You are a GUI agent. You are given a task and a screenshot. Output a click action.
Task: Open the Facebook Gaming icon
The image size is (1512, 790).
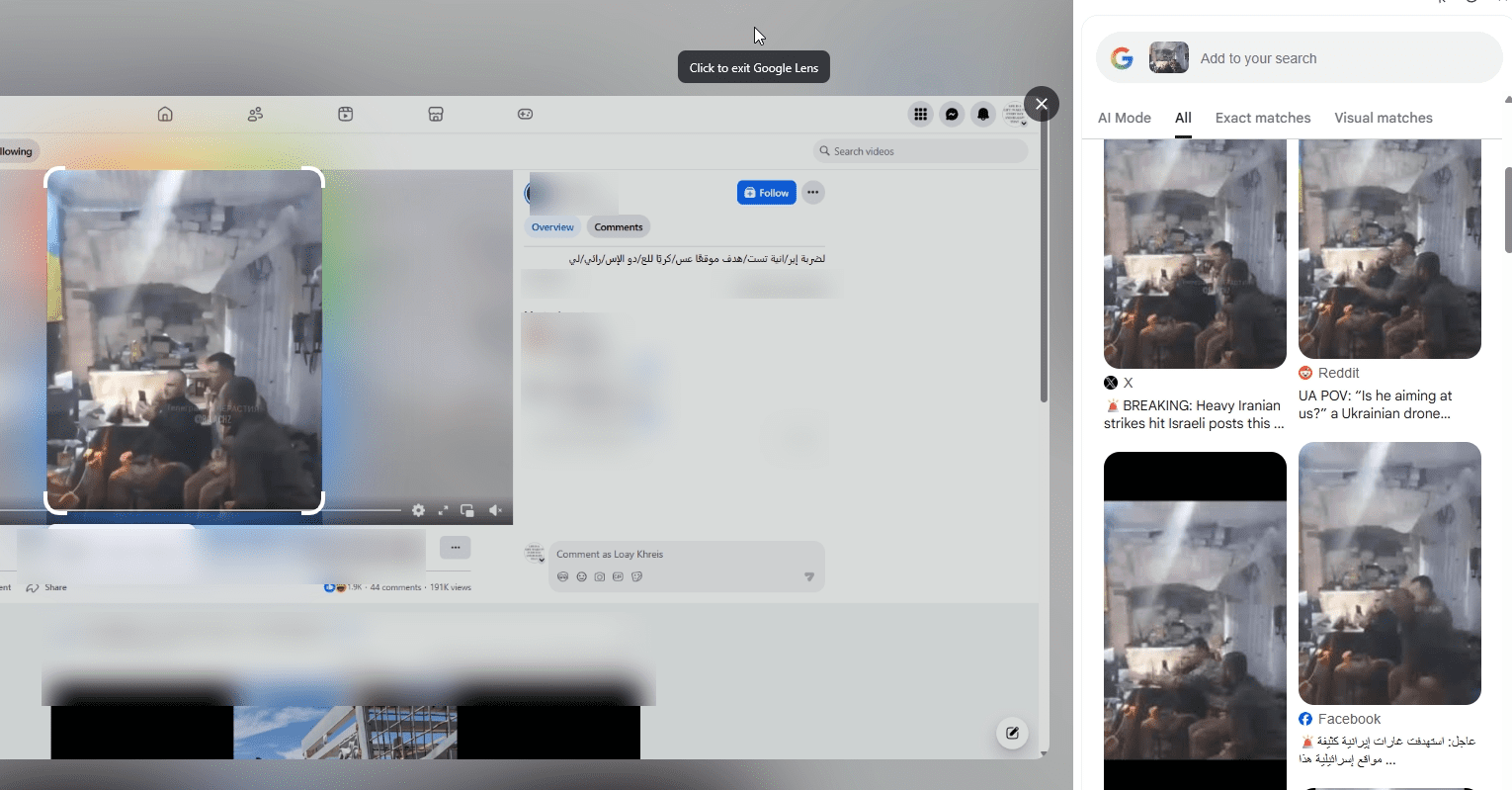525,114
